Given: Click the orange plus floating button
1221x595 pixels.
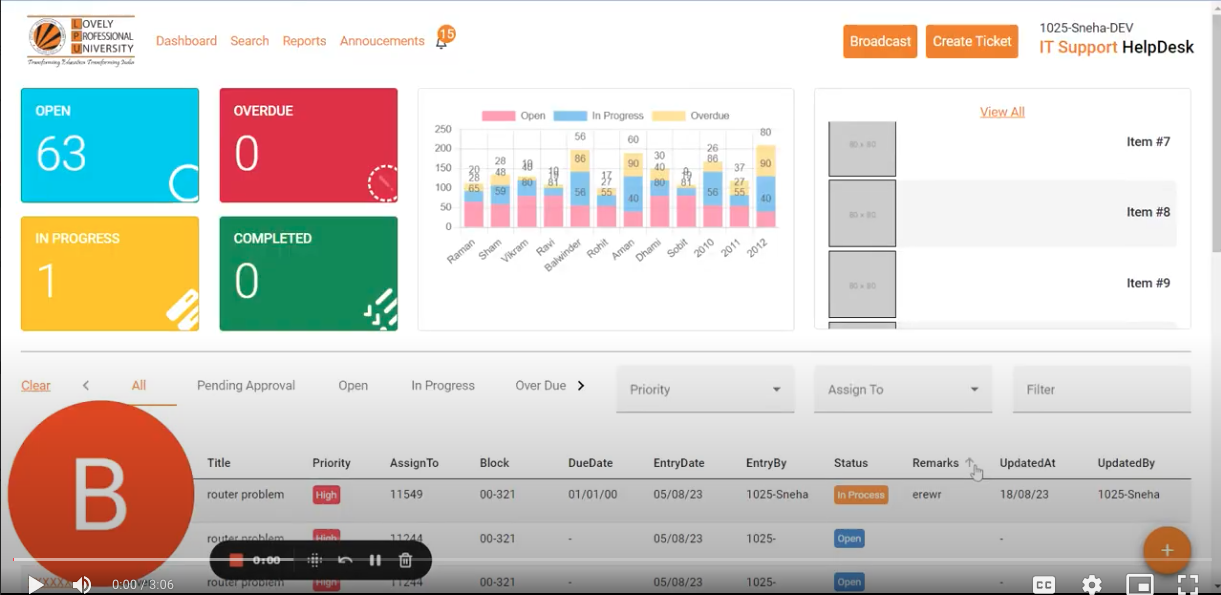Looking at the screenshot, I should tap(1166, 550).
